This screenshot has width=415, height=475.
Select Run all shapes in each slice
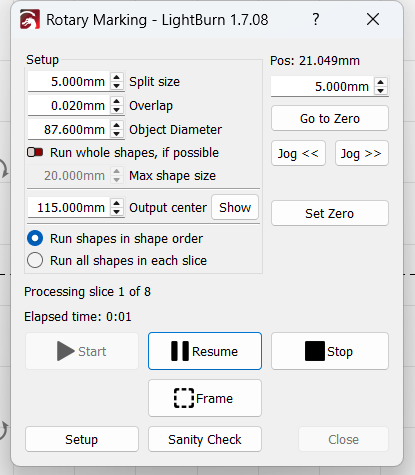tap(35, 260)
